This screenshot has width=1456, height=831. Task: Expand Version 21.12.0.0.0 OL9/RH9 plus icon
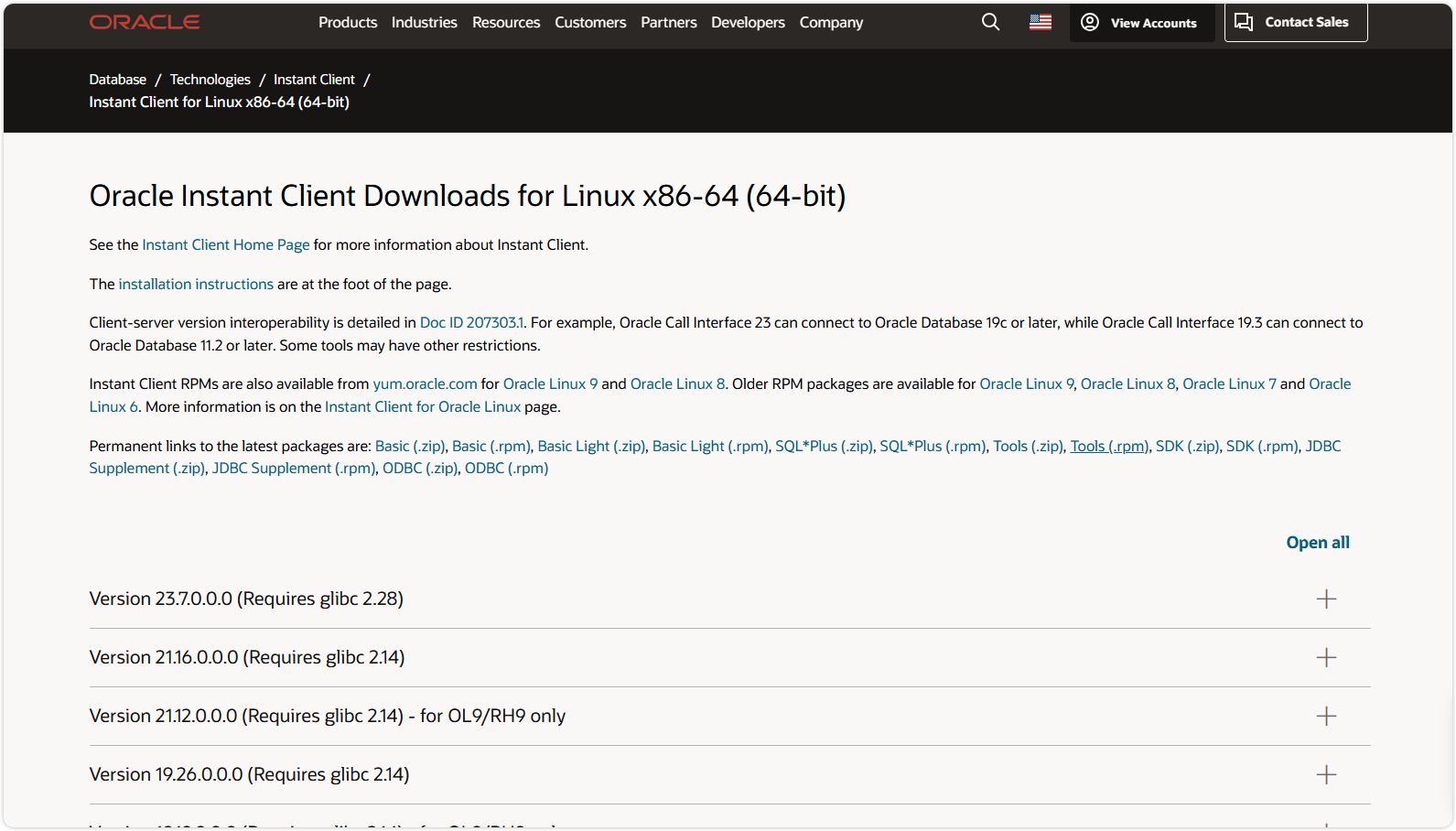[1326, 716]
